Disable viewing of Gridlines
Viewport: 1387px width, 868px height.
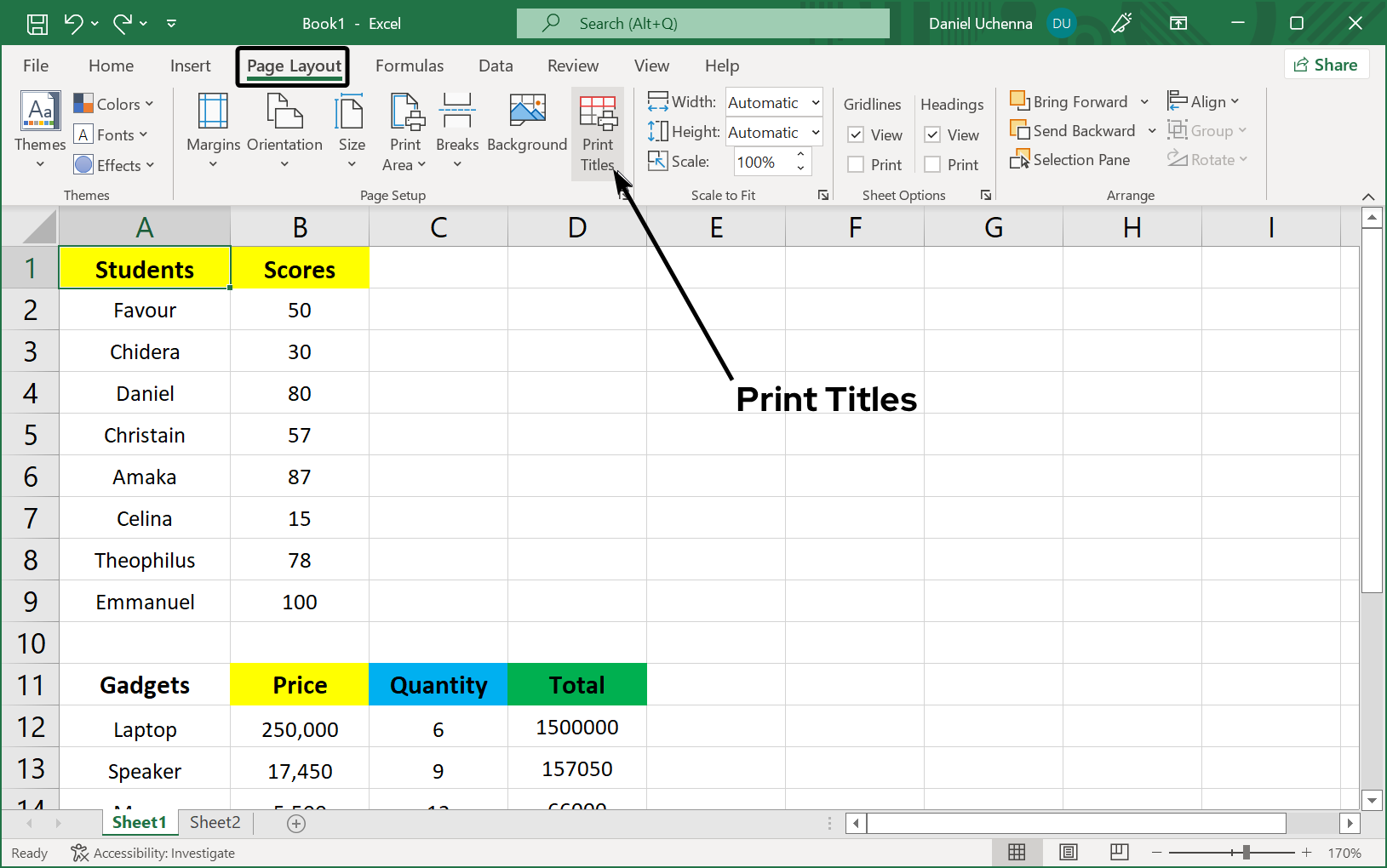click(856, 134)
